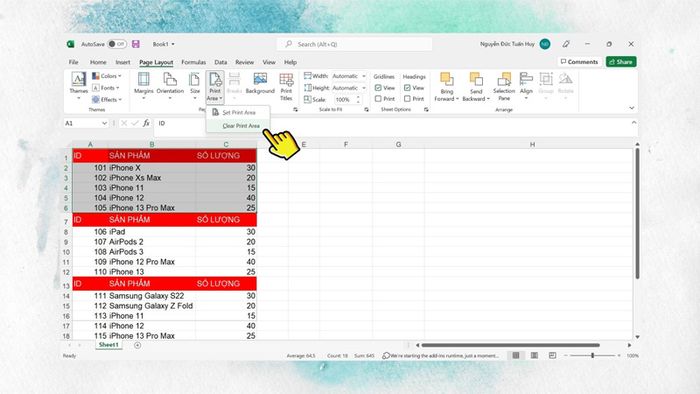Click the save icon in title bar

click(x=136, y=44)
